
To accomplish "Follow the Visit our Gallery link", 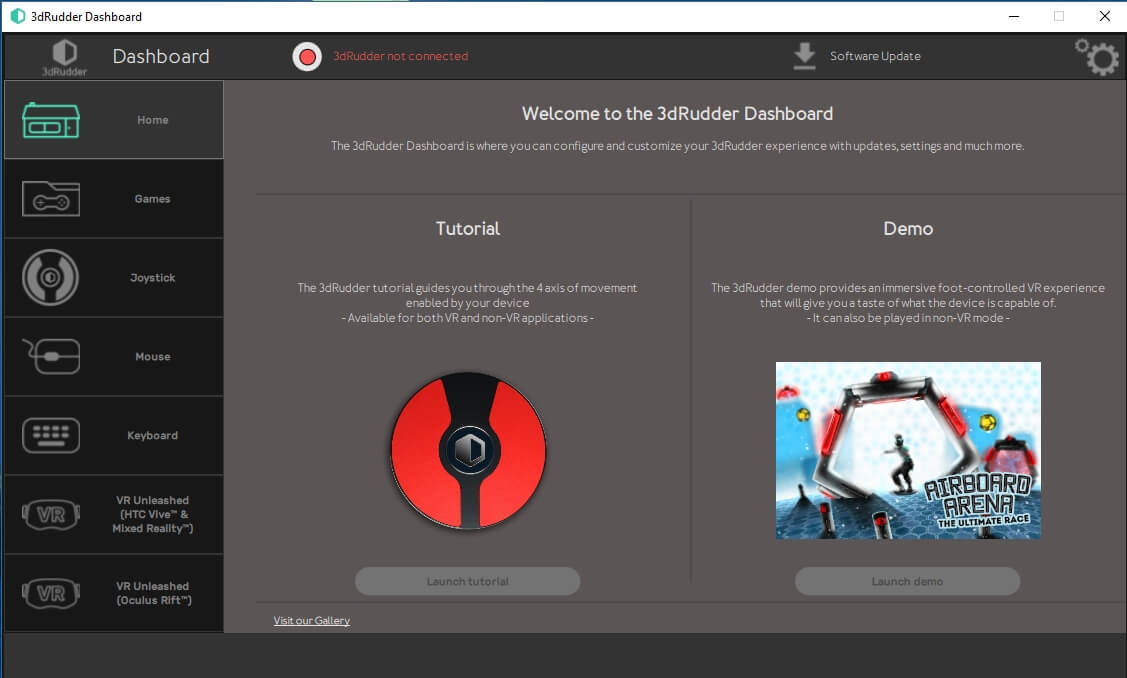I will [312, 621].
